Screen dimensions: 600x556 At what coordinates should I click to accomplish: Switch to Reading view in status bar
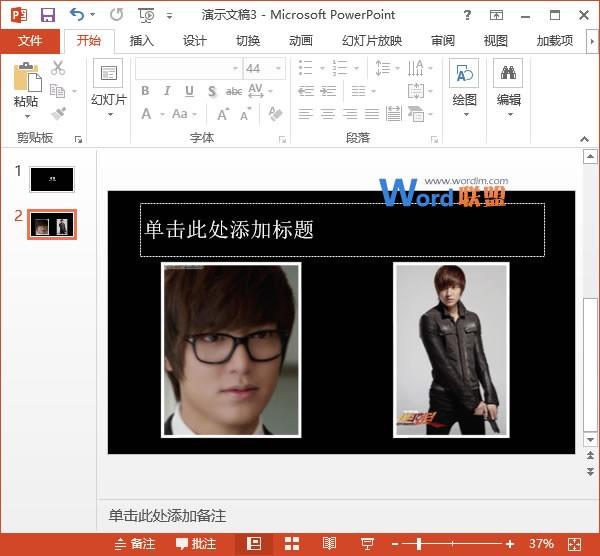[329, 544]
